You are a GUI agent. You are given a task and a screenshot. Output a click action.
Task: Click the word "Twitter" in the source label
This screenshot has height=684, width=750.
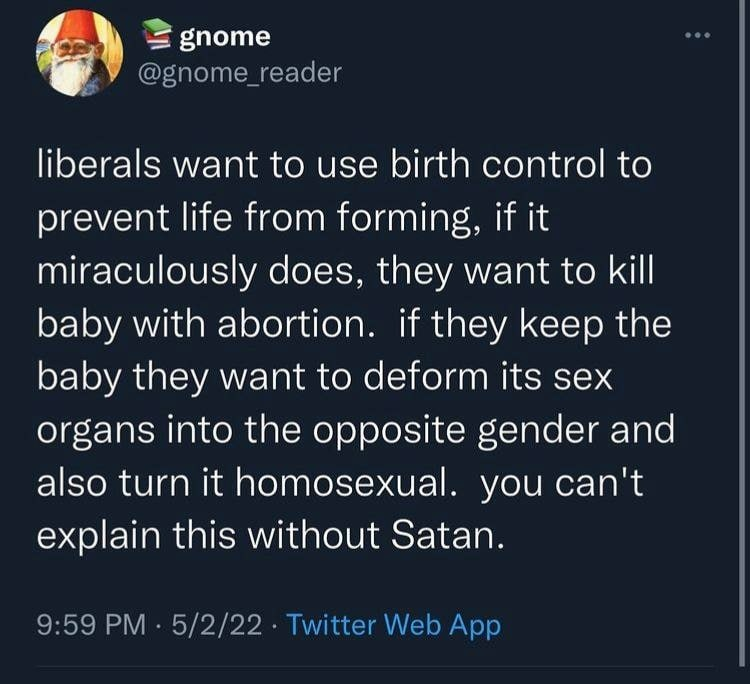[x=331, y=626]
